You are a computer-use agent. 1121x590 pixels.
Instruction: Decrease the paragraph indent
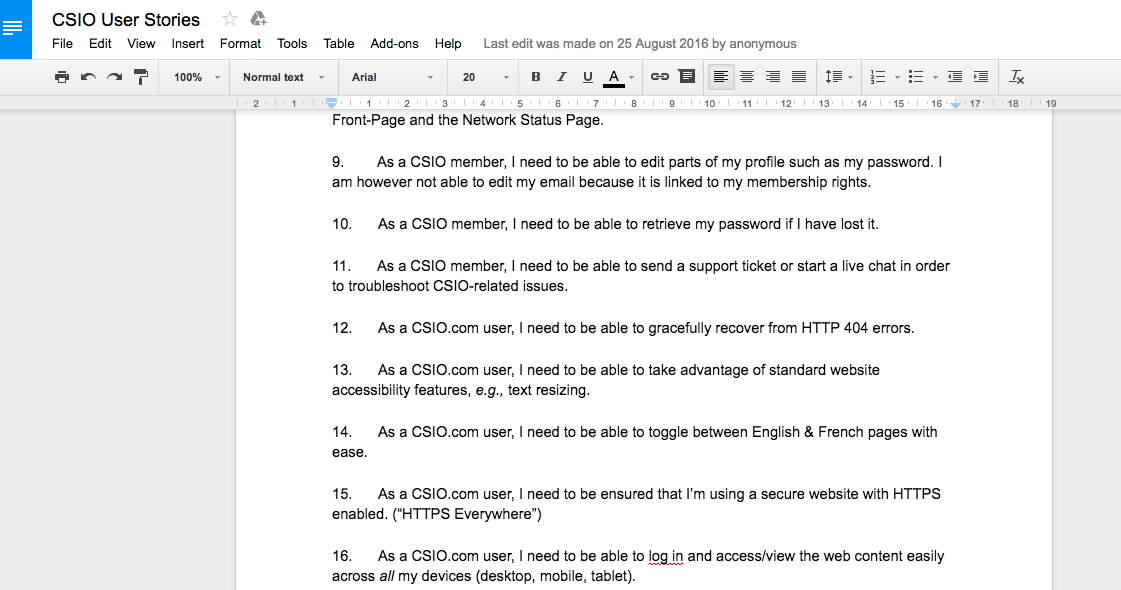pos(954,77)
